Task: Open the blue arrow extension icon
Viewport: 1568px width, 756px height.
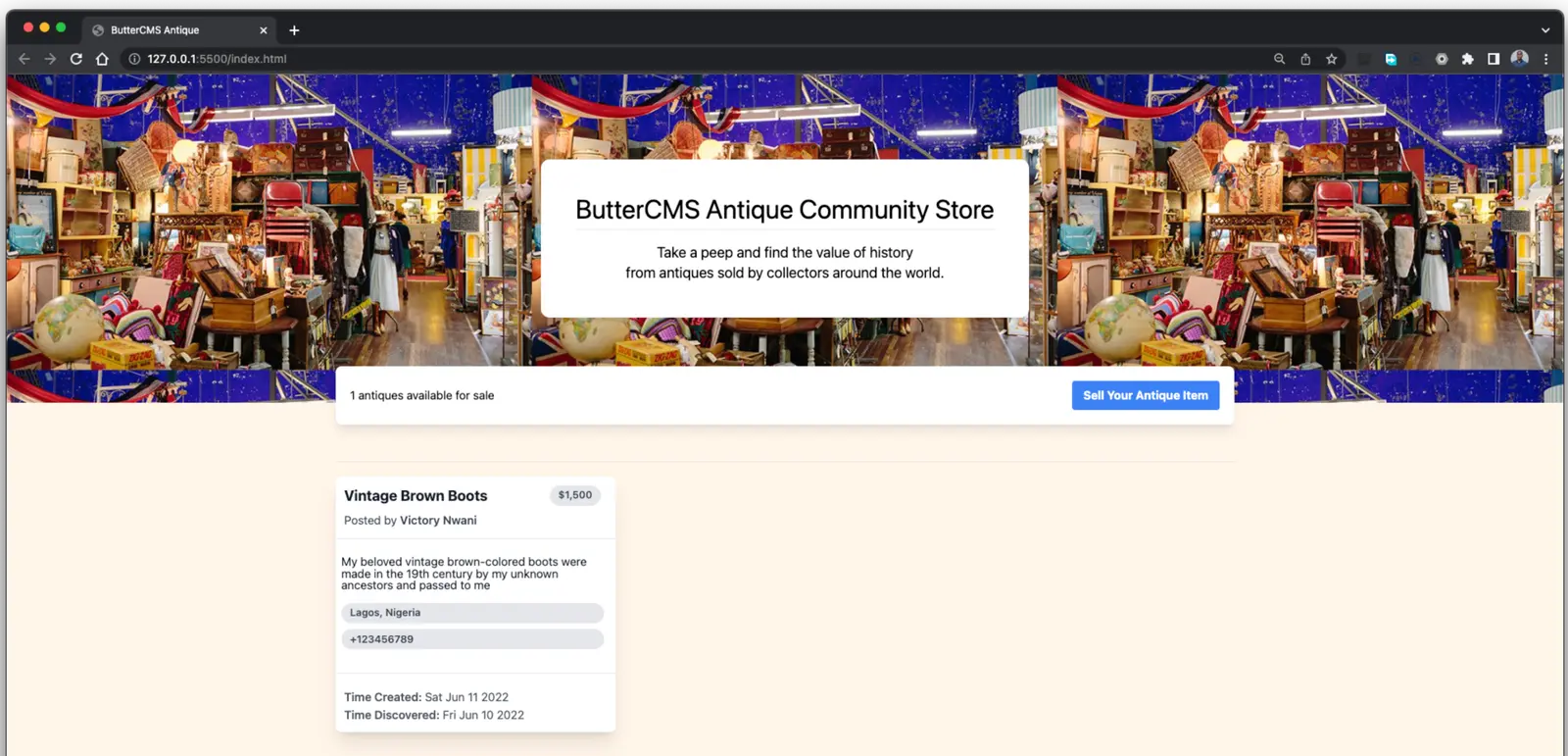Action: pyautogui.click(x=1391, y=59)
